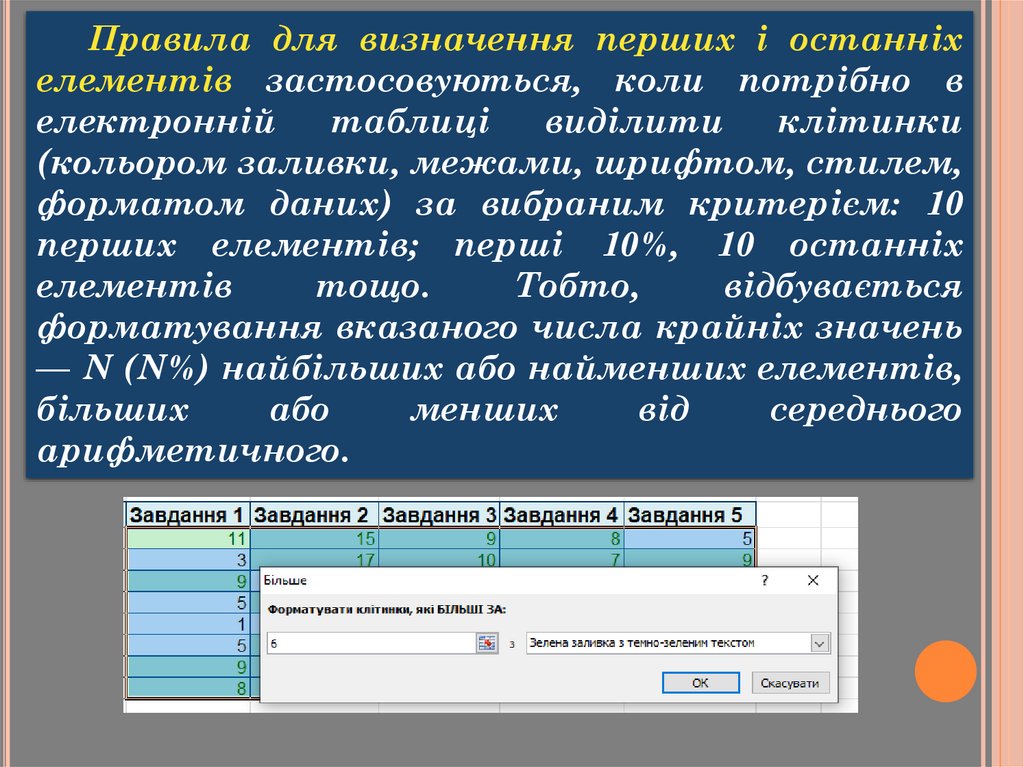Open the format style dropdown arrow
The width and height of the screenshot is (1024, 767).
pos(820,644)
